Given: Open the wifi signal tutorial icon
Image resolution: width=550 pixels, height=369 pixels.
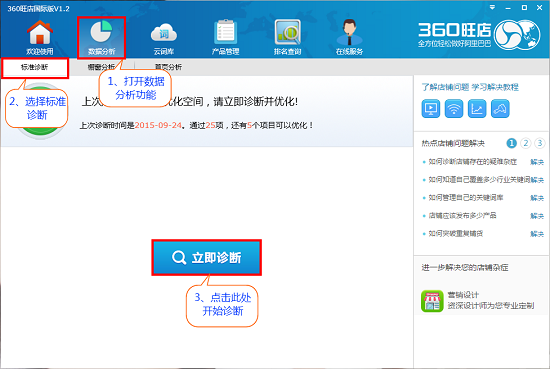Looking at the screenshot, I should (454, 109).
